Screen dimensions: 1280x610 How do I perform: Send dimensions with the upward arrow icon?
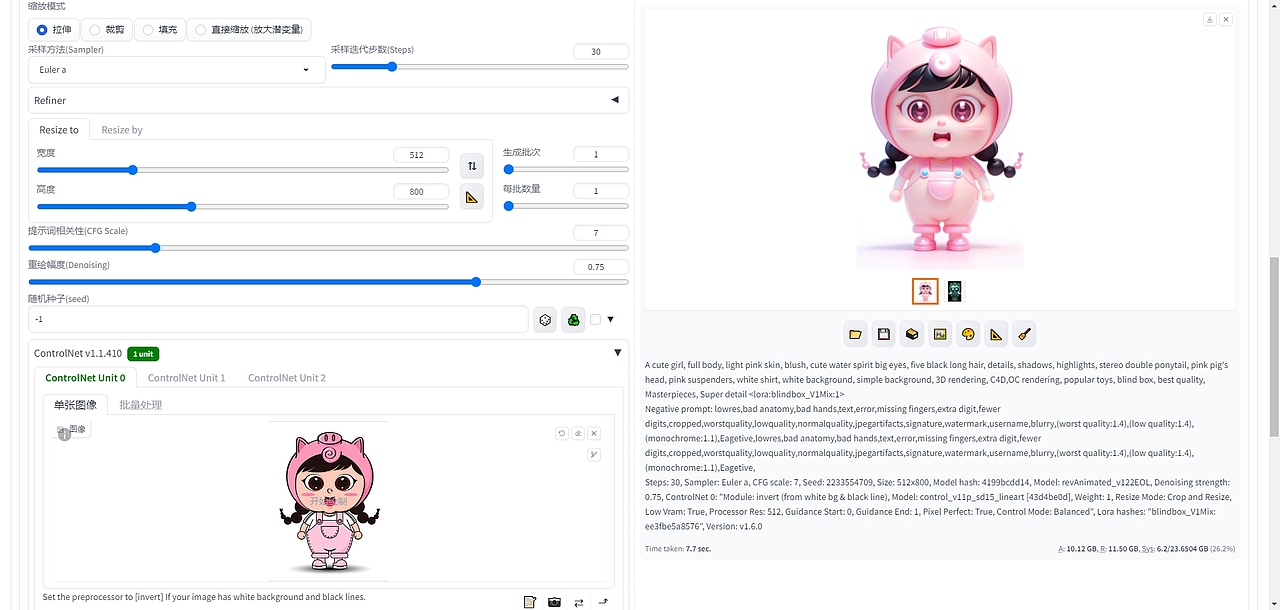click(603, 602)
